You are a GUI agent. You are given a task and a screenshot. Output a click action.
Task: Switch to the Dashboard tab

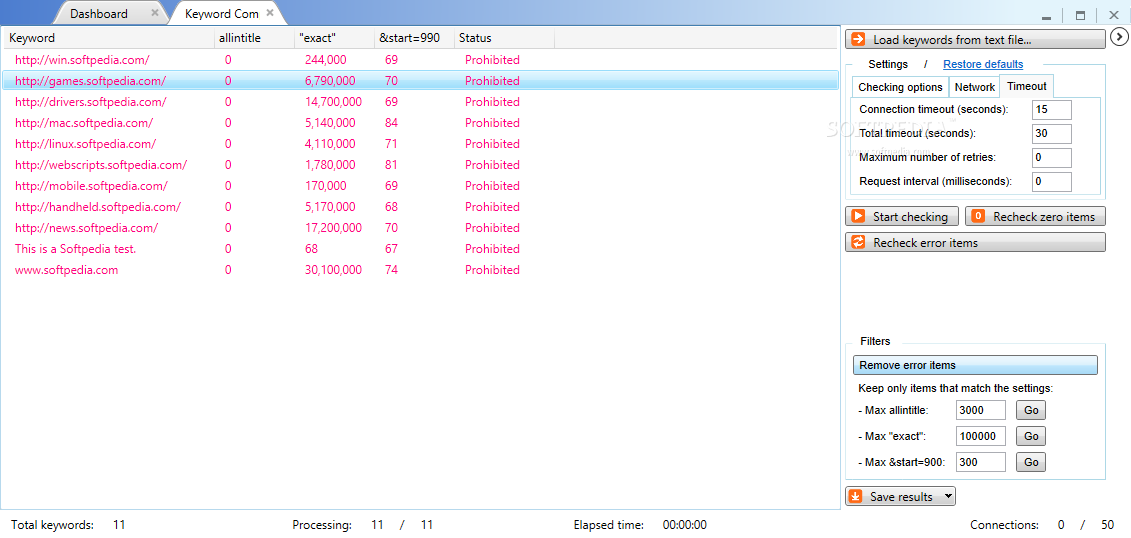pyautogui.click(x=99, y=14)
